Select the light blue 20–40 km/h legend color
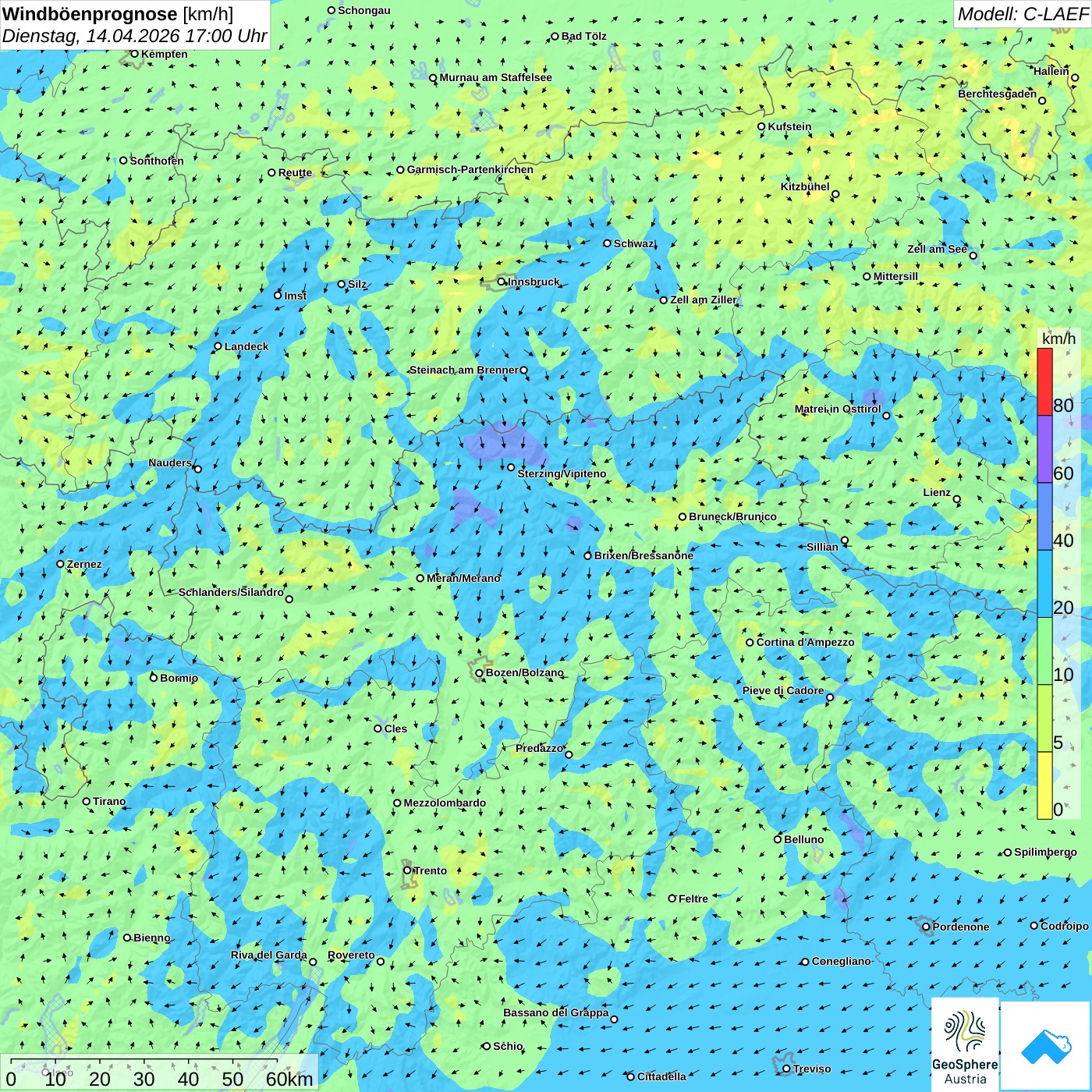This screenshot has height=1092, width=1092. (1044, 584)
